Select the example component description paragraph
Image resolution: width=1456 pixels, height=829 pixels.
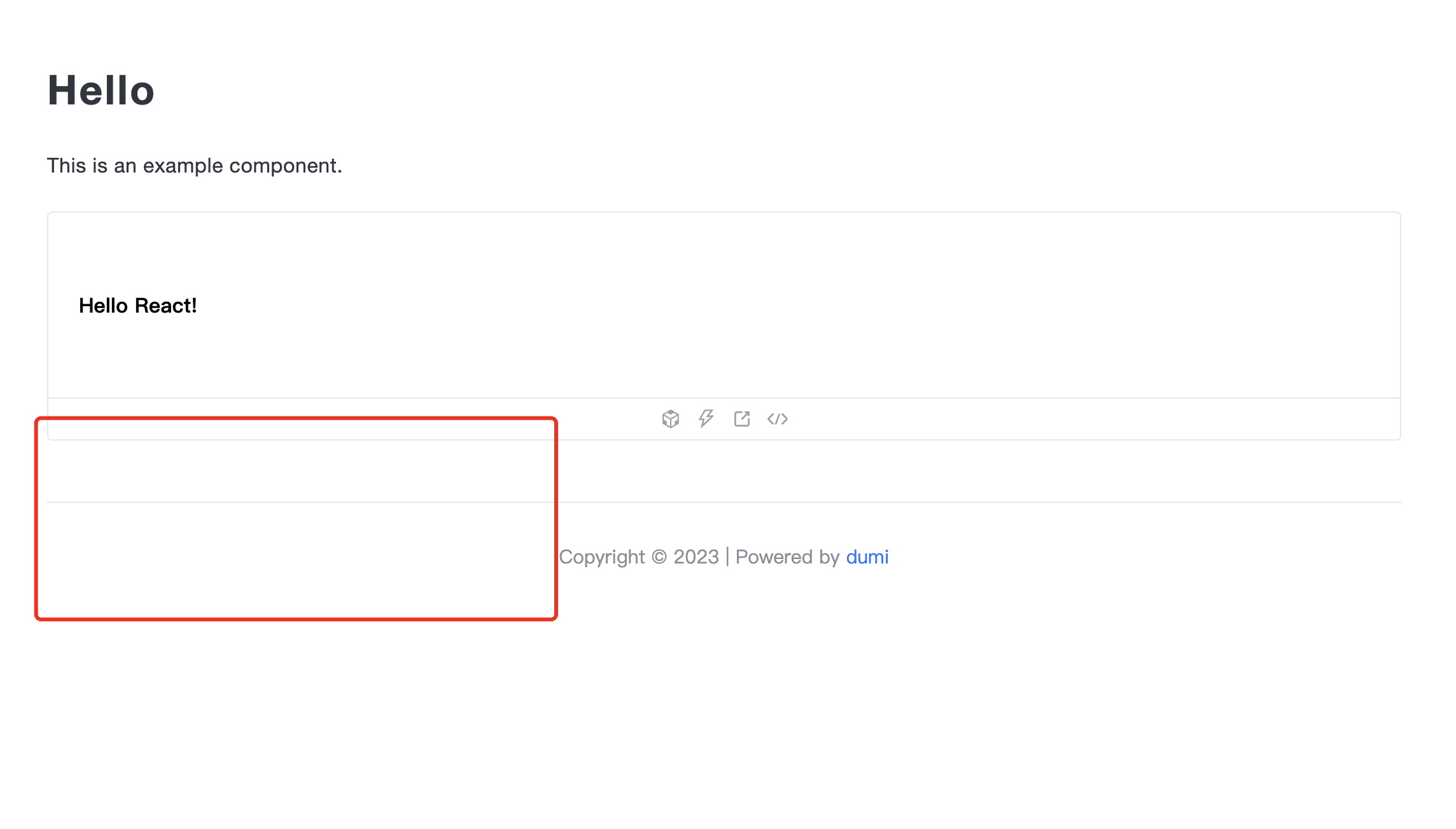[x=193, y=165]
